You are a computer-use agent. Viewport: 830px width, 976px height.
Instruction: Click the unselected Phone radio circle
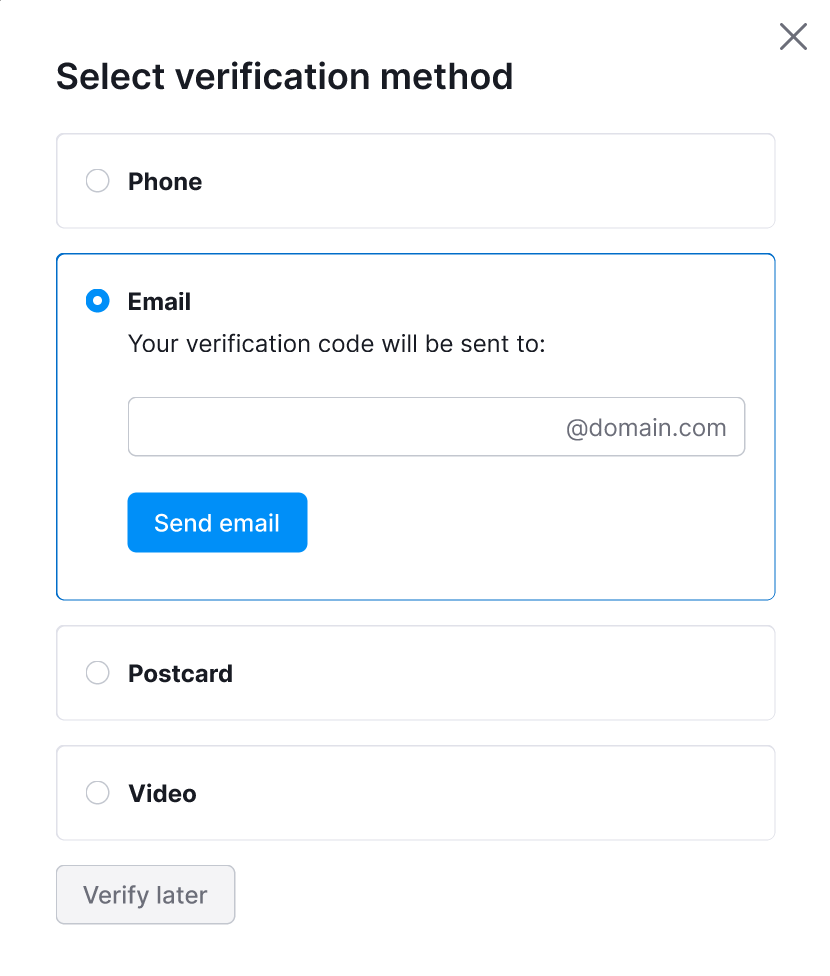[97, 181]
